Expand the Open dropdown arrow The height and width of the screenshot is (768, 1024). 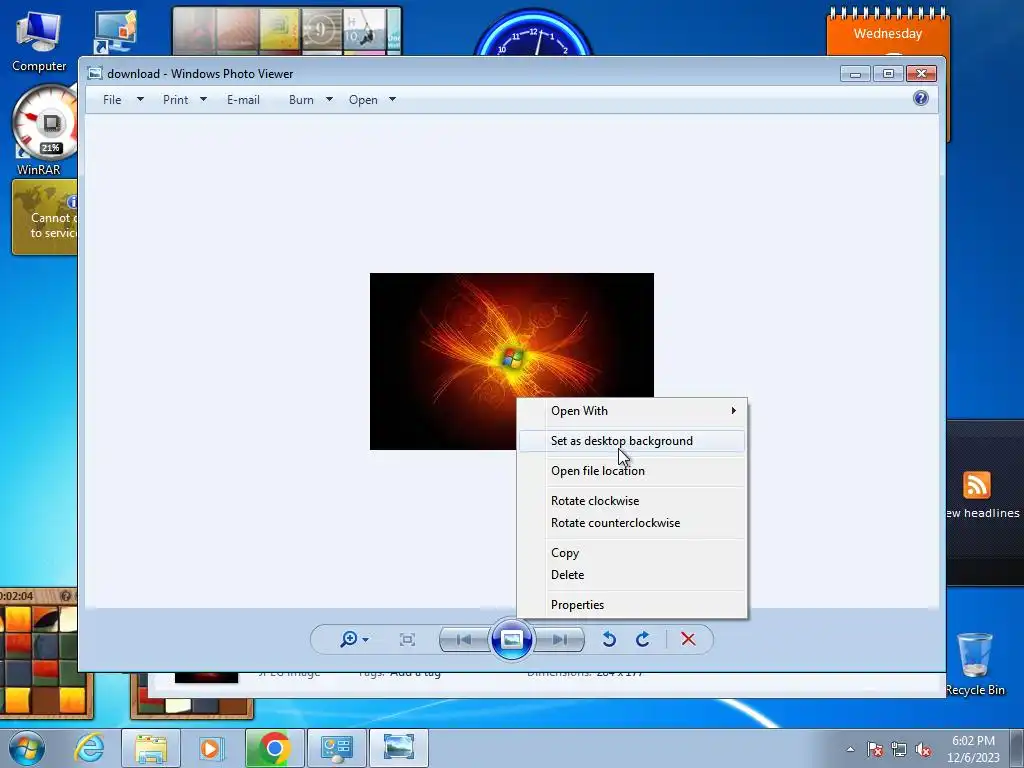coord(392,99)
